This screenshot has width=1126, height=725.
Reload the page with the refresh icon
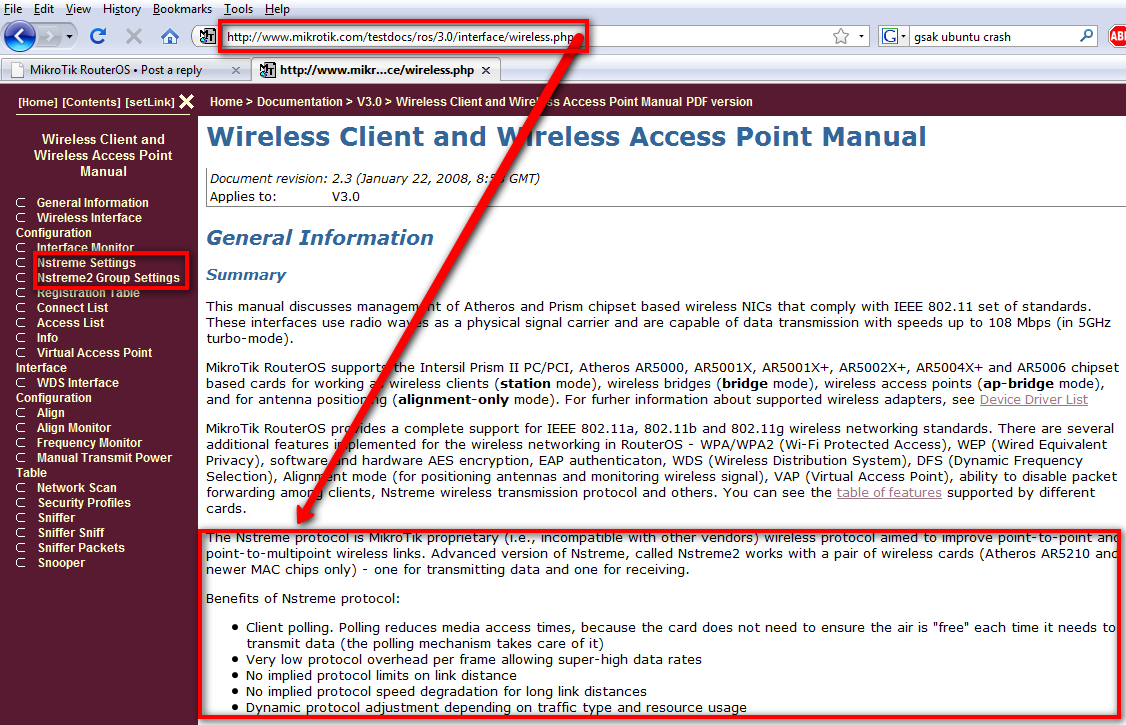point(98,36)
